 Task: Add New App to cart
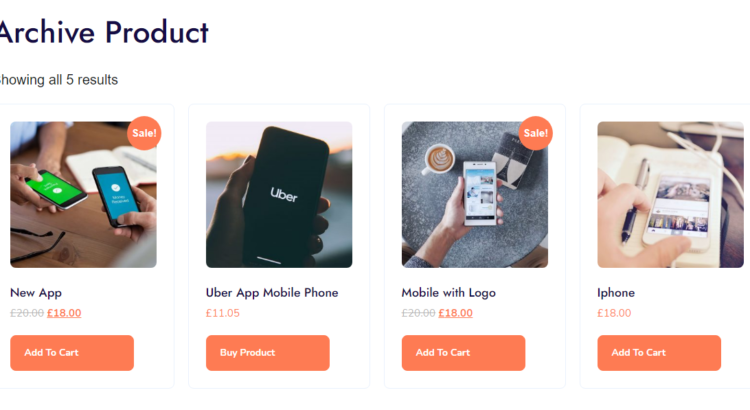[x=72, y=353]
